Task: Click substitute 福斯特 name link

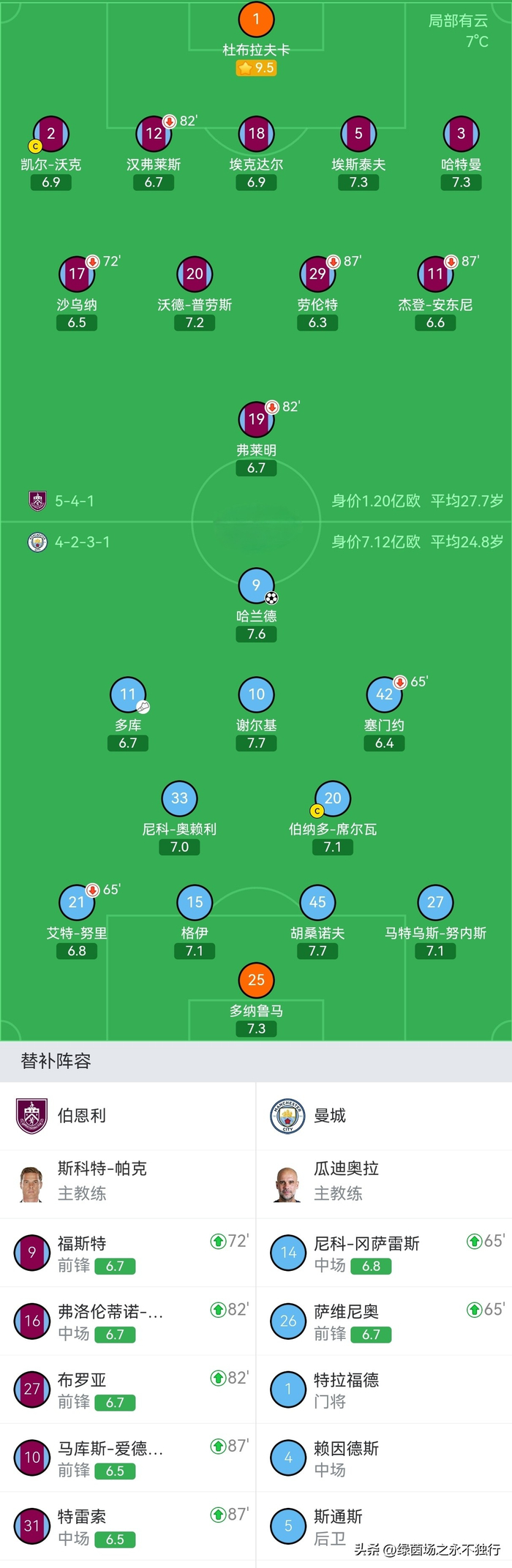Action: tap(82, 1243)
